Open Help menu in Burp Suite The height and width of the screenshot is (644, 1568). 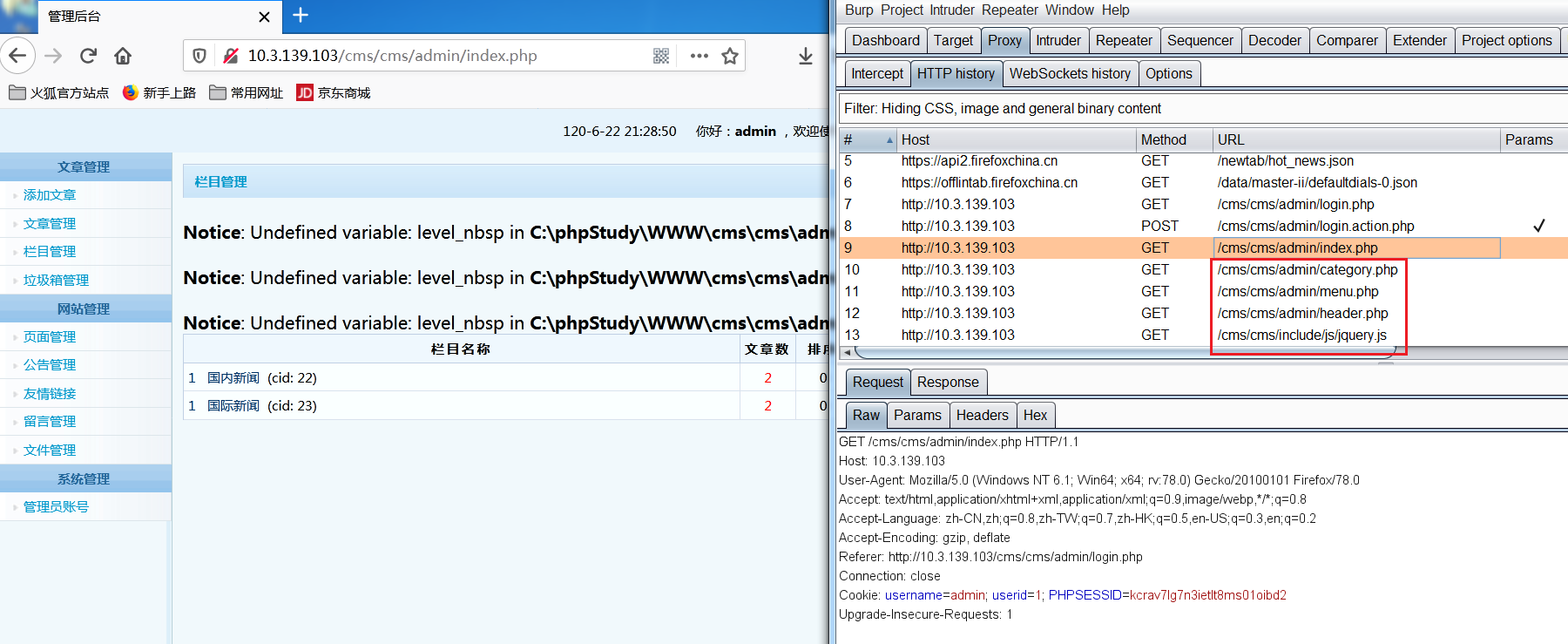click(x=1116, y=10)
